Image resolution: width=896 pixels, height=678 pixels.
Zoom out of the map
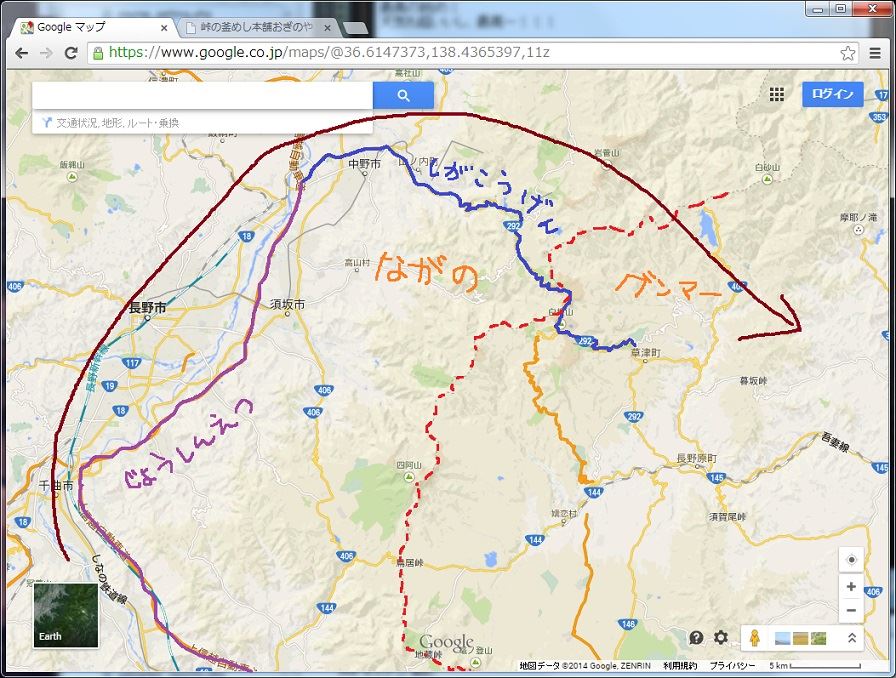tap(851, 610)
